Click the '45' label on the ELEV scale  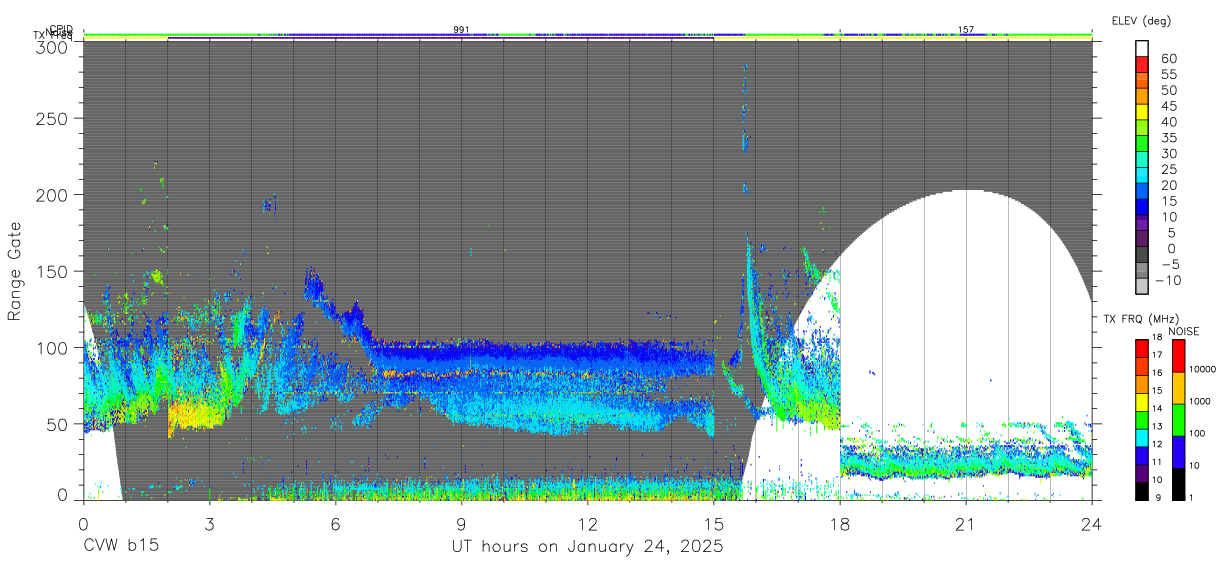(1168, 106)
